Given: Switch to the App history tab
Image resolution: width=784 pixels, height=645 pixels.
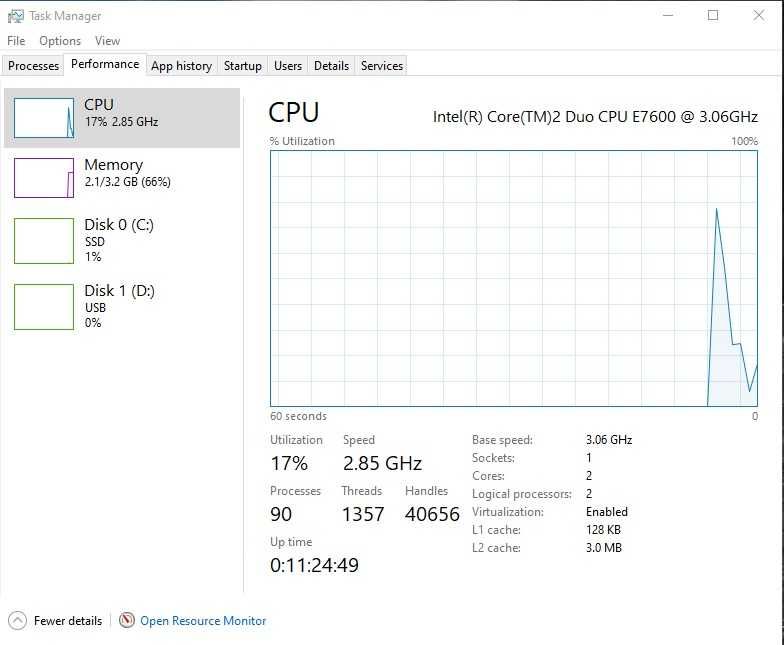Looking at the screenshot, I should tap(181, 66).
